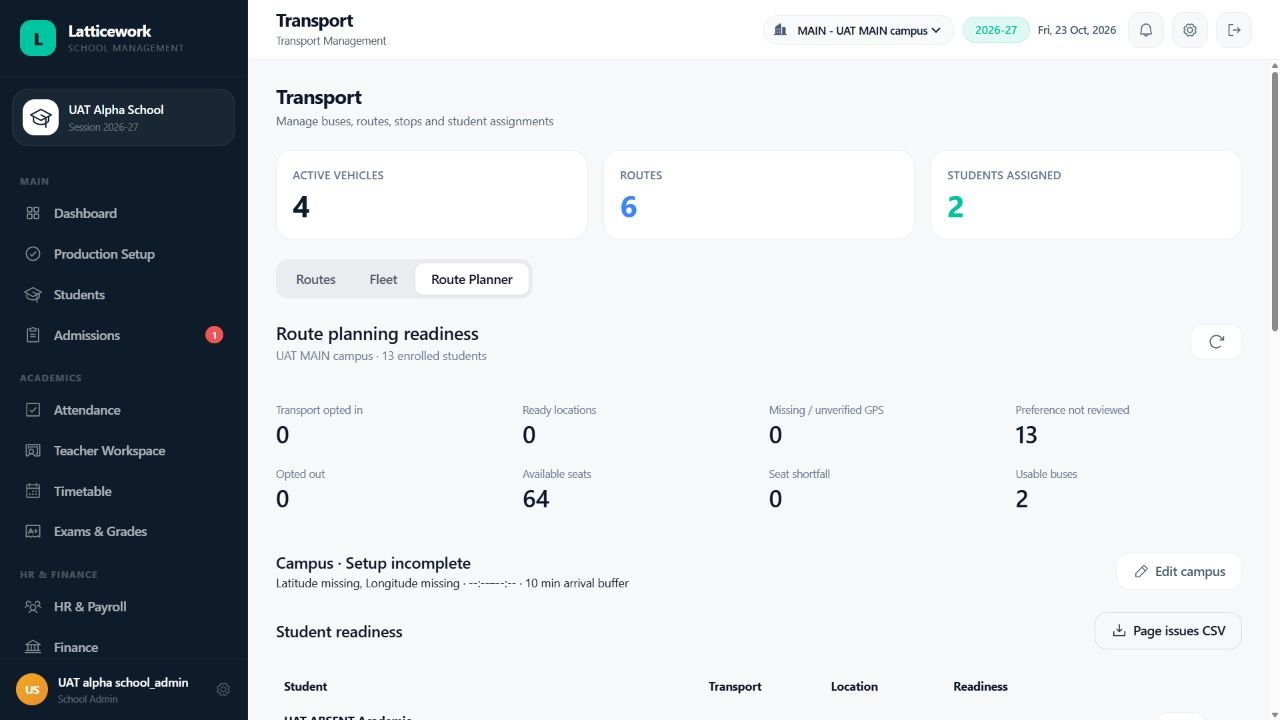Refresh route planning readiness data
The height and width of the screenshot is (720, 1280).
1216,342
